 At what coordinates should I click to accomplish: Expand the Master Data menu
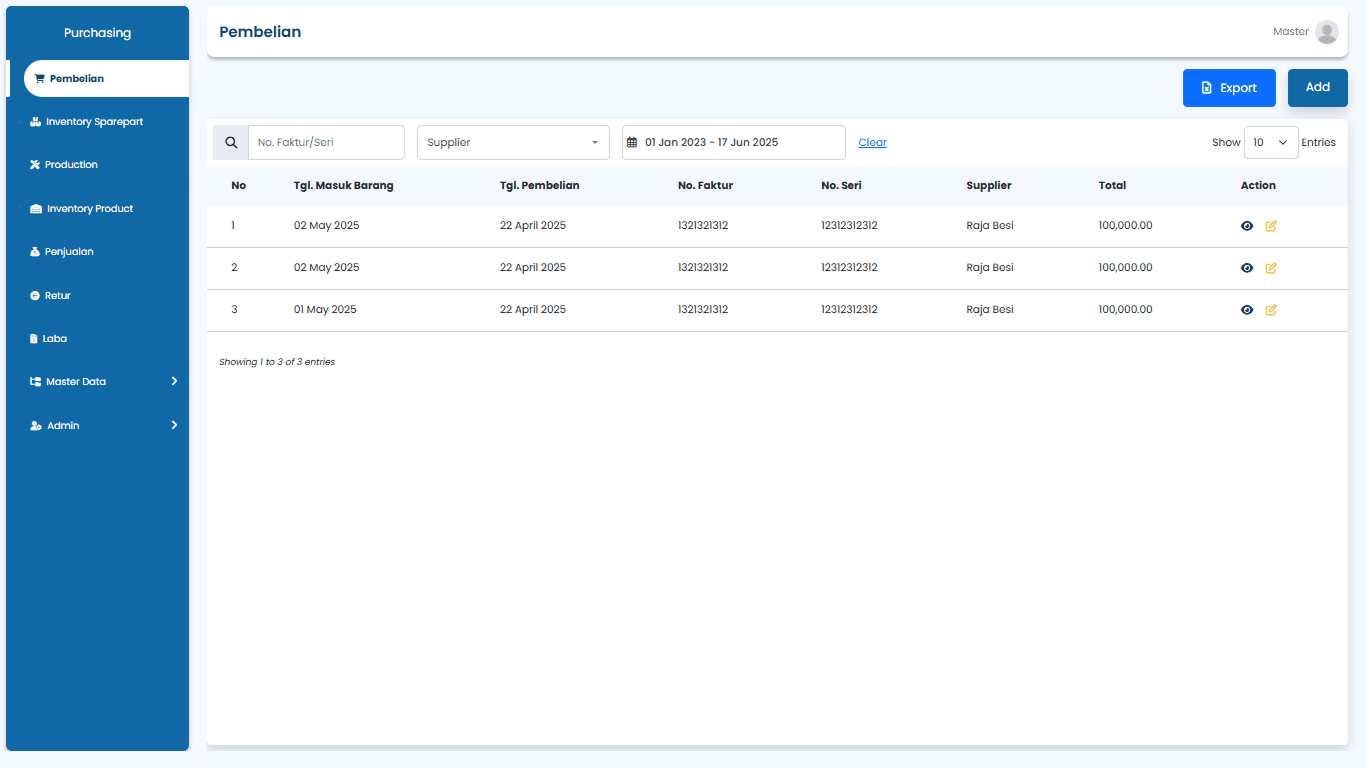pos(75,381)
